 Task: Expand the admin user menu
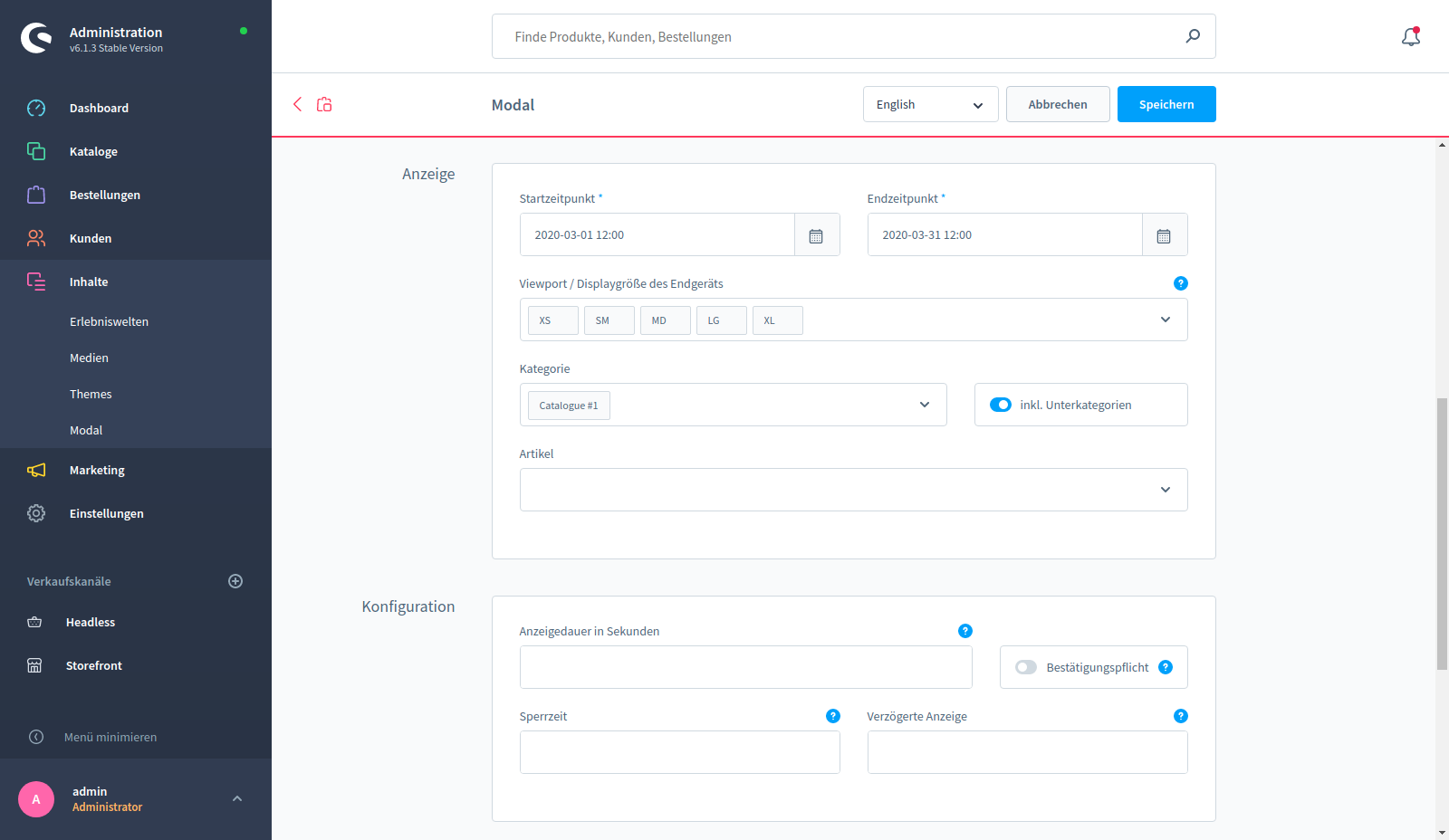click(x=236, y=798)
